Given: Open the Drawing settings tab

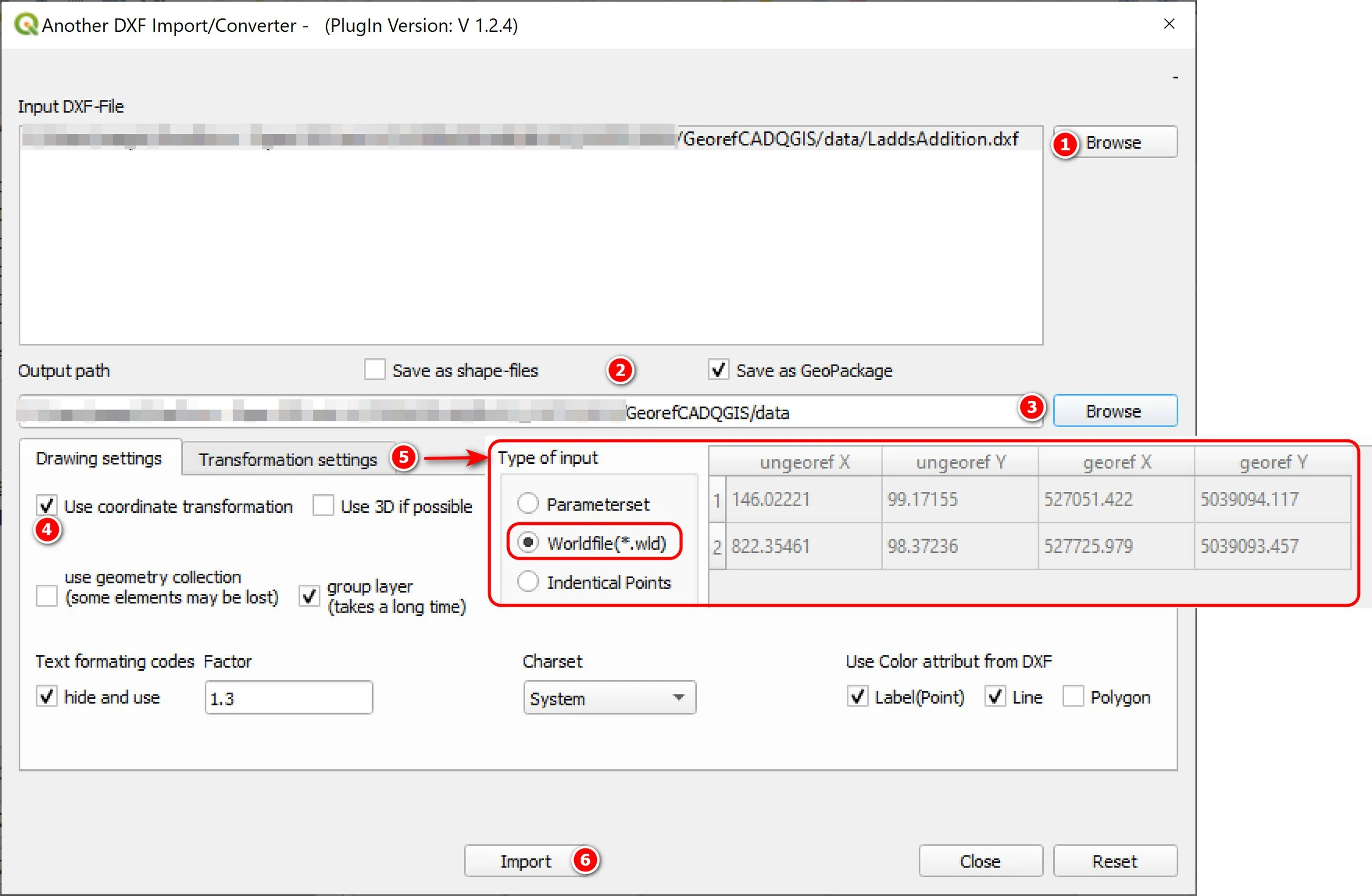Looking at the screenshot, I should [99, 458].
